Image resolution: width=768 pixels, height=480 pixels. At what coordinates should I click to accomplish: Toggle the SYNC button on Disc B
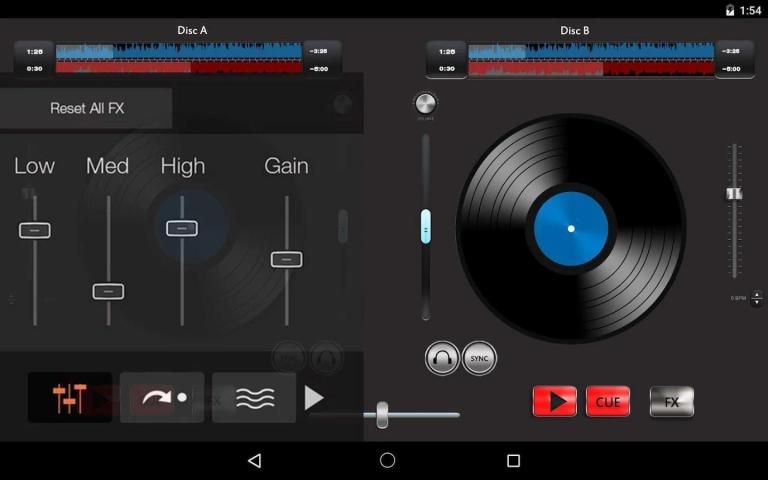479,358
